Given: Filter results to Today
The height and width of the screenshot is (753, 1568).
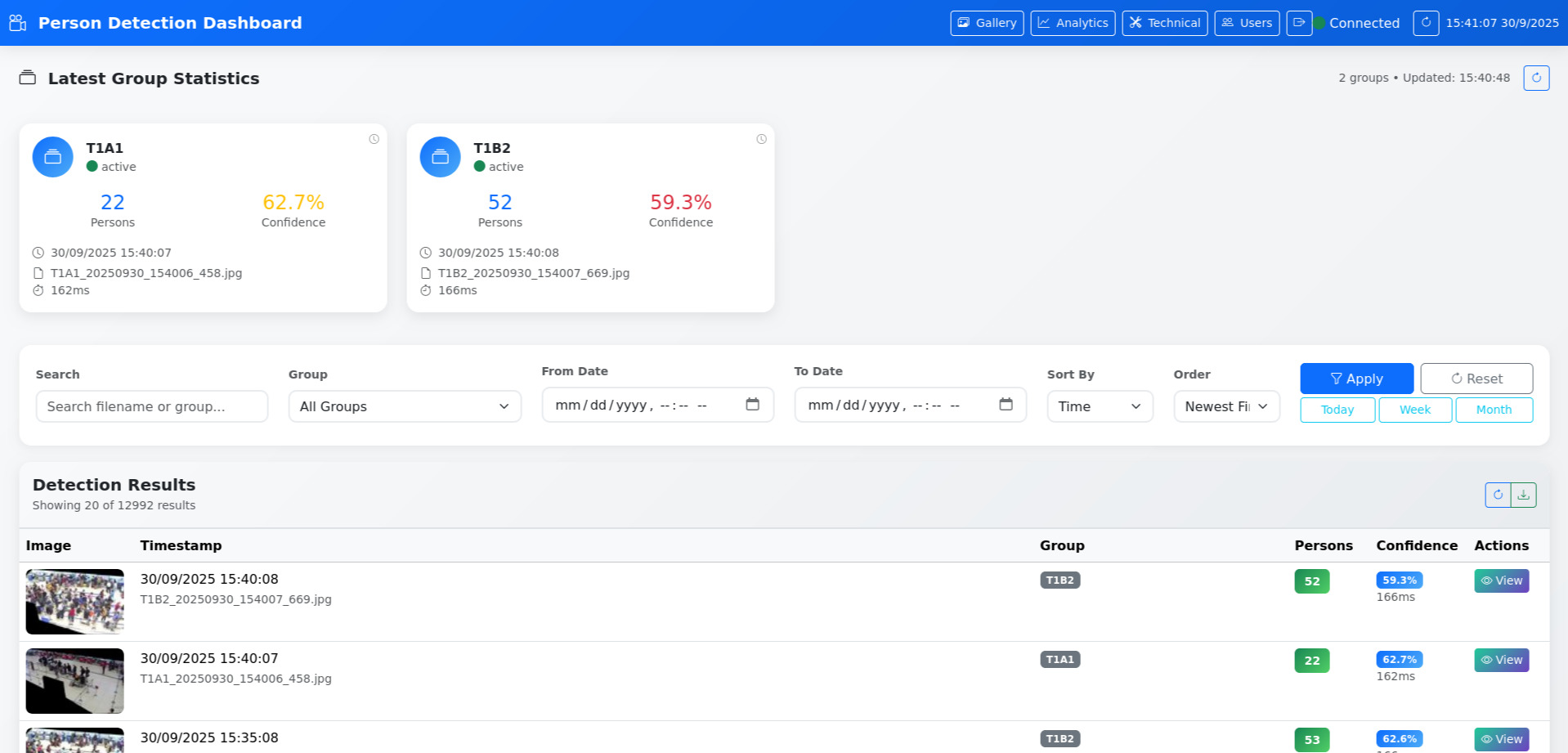Looking at the screenshot, I should (1337, 410).
